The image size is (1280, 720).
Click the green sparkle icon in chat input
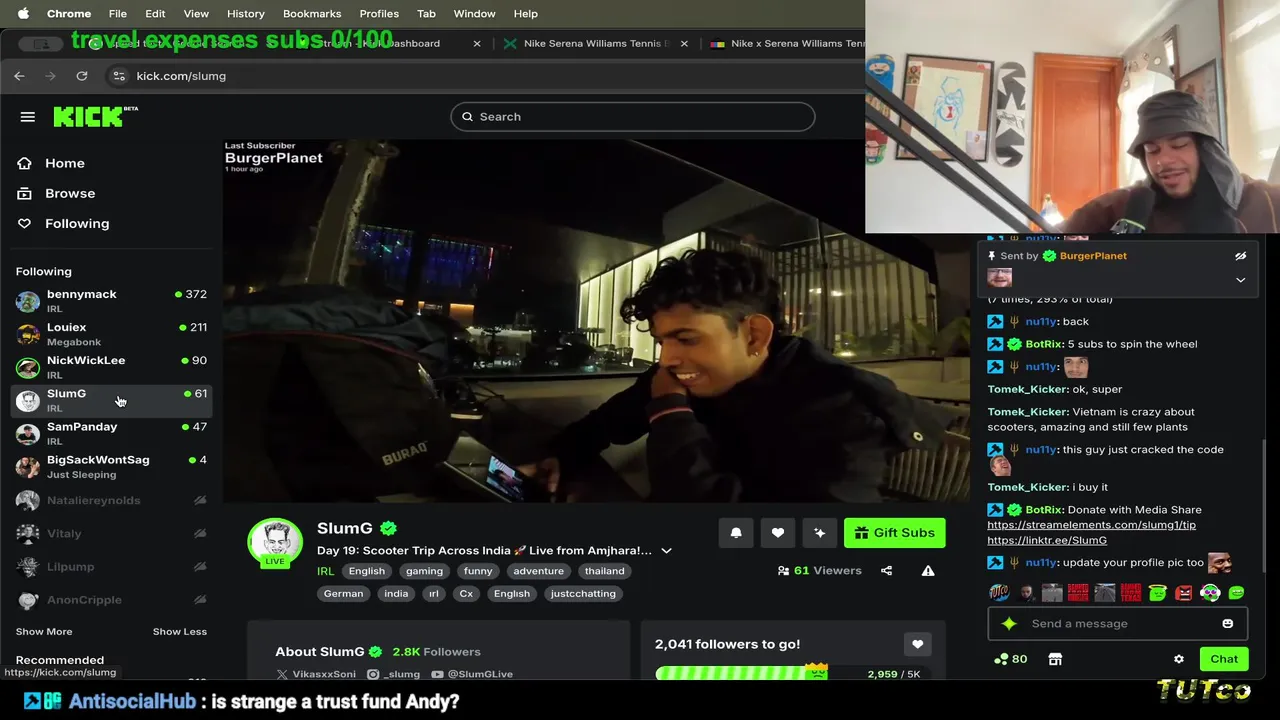click(1009, 624)
